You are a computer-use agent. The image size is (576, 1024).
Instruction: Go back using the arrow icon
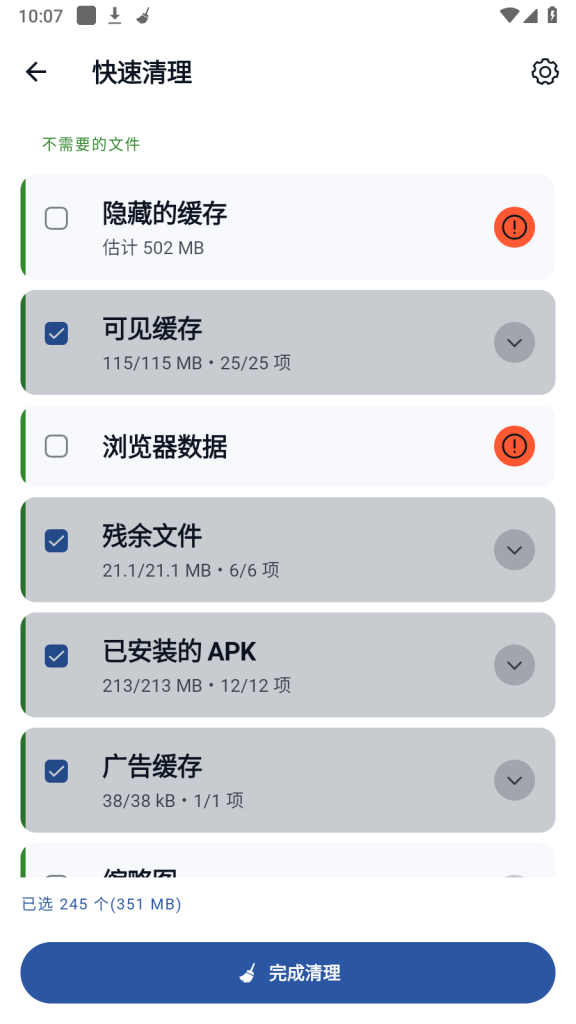tap(37, 72)
